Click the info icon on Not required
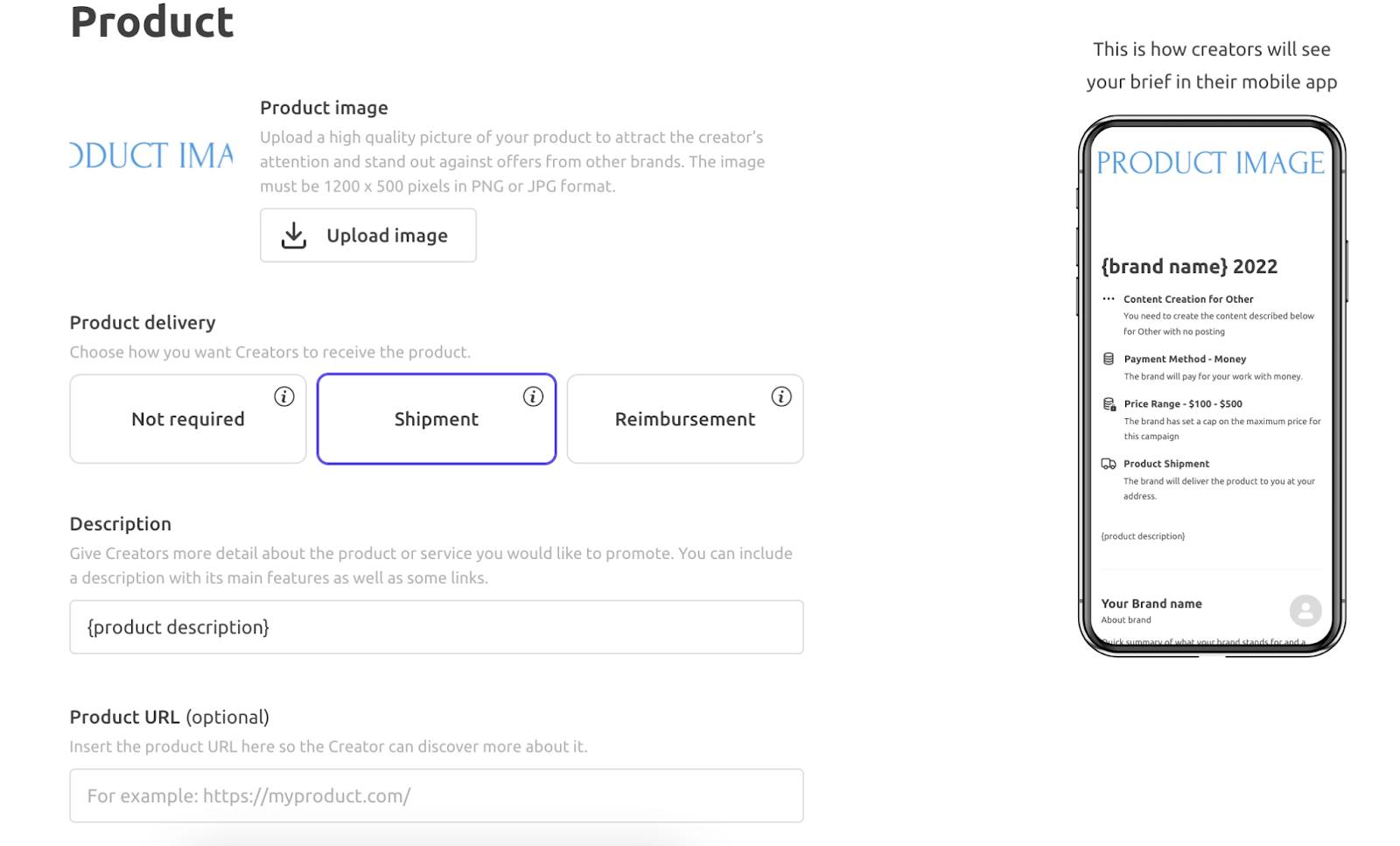 (x=284, y=396)
